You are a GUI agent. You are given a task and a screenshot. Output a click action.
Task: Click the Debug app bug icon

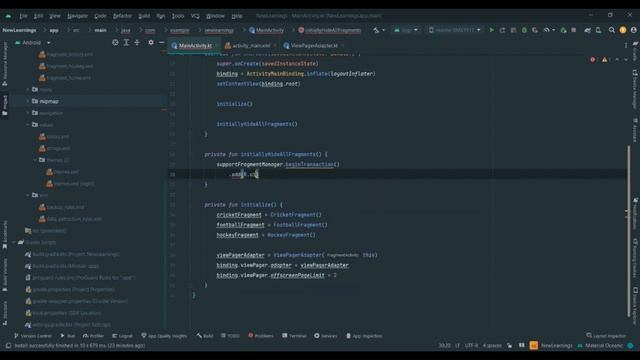tap(524, 30)
